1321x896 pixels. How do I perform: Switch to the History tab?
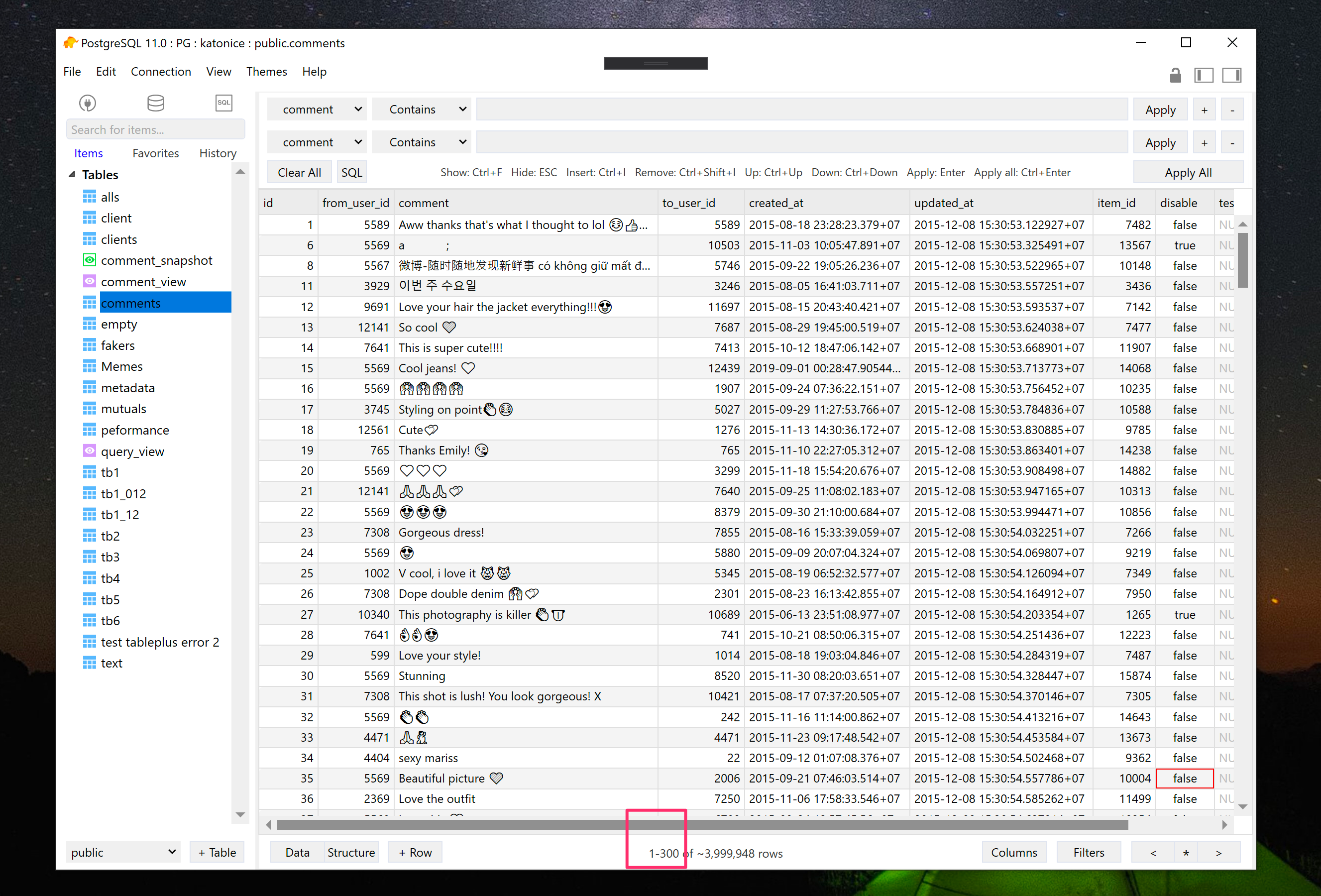tap(218, 153)
